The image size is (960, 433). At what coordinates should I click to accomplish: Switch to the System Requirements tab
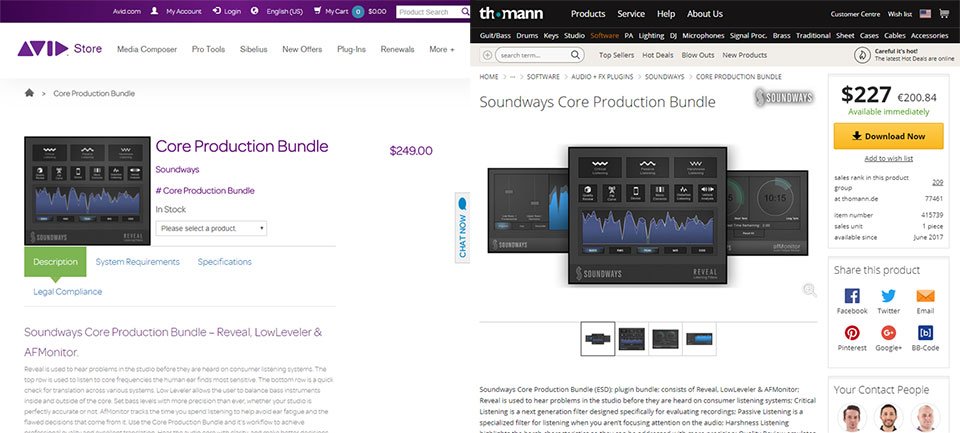coord(138,262)
